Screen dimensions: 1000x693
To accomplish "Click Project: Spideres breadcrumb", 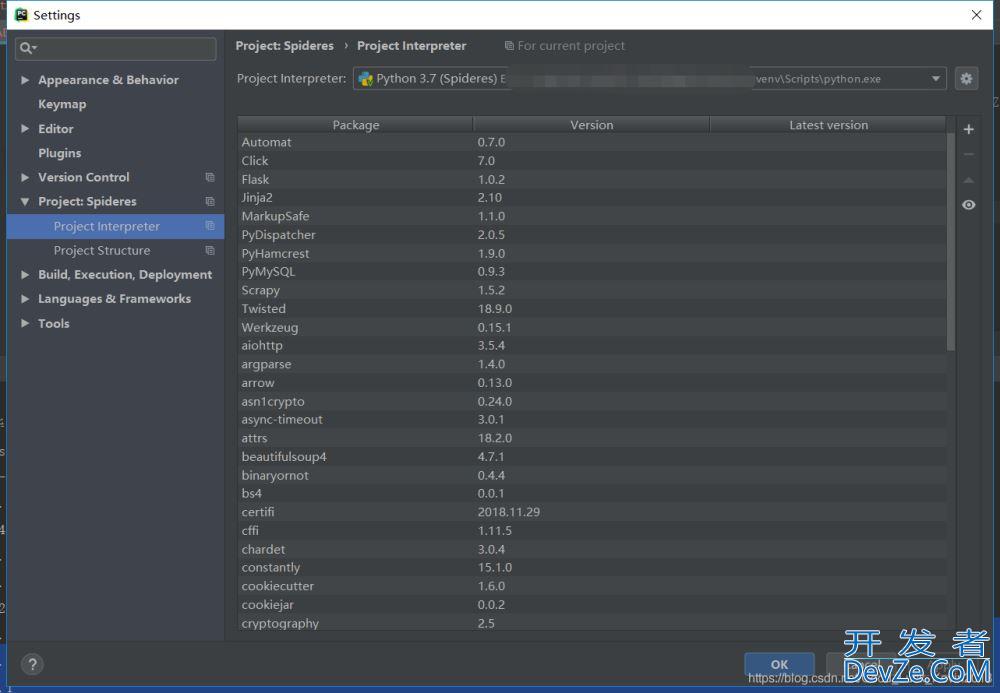I will click(x=284, y=46).
